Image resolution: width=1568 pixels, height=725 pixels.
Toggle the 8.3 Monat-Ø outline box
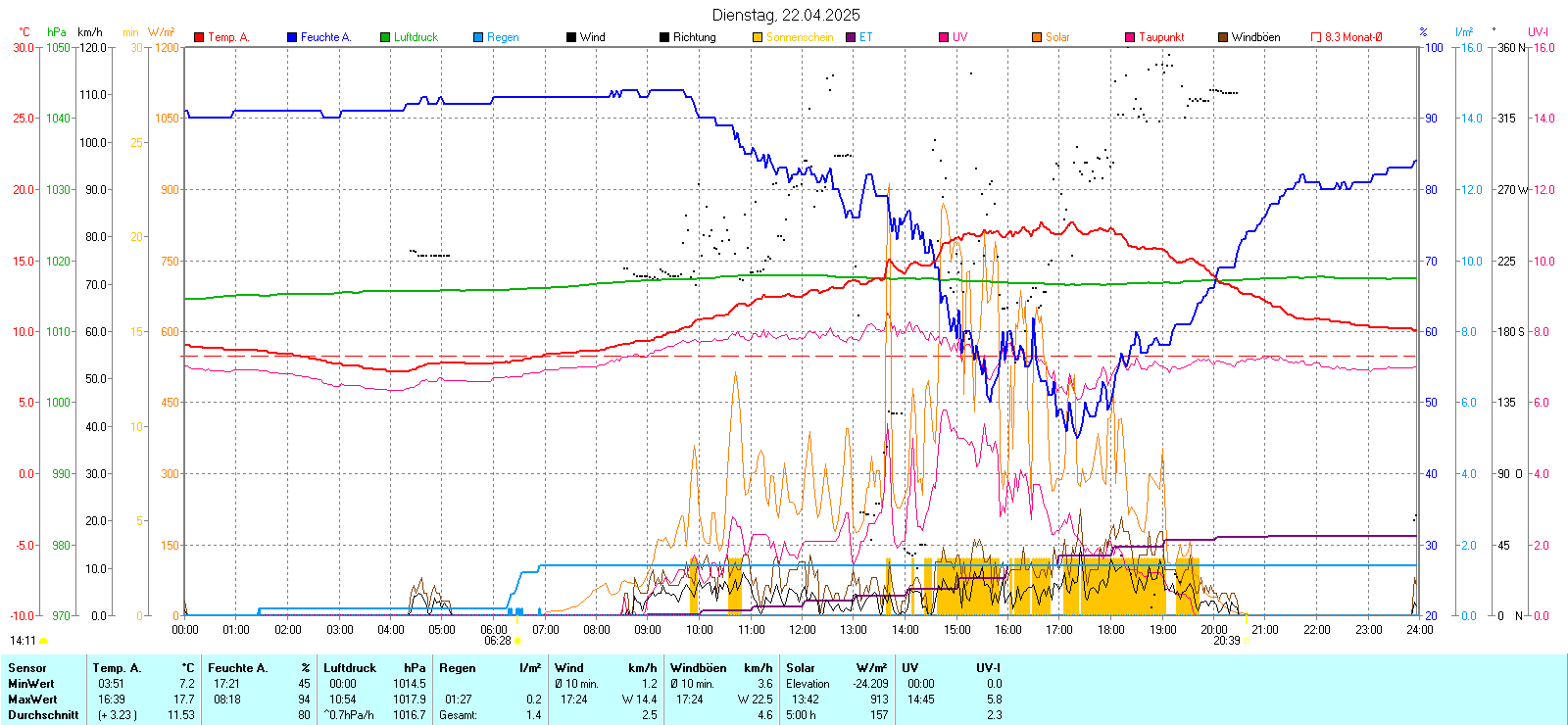pos(1316,37)
